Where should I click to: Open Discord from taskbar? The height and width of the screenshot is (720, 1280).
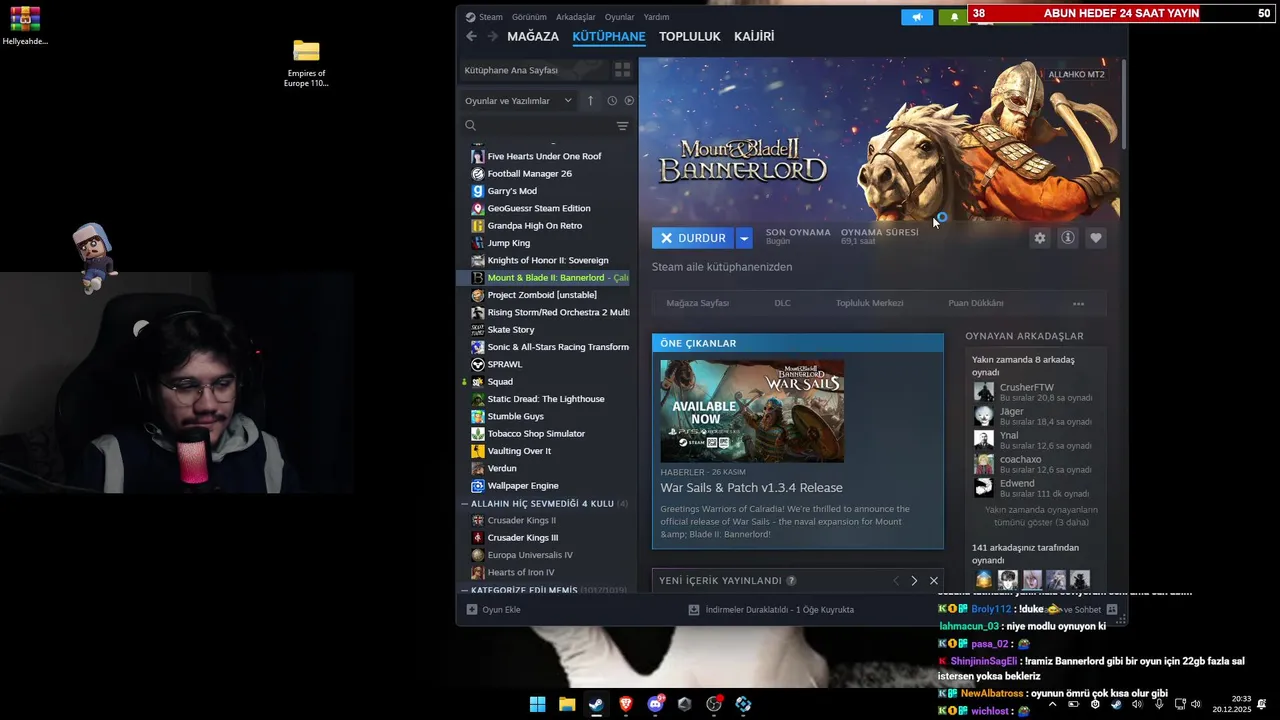pos(656,704)
